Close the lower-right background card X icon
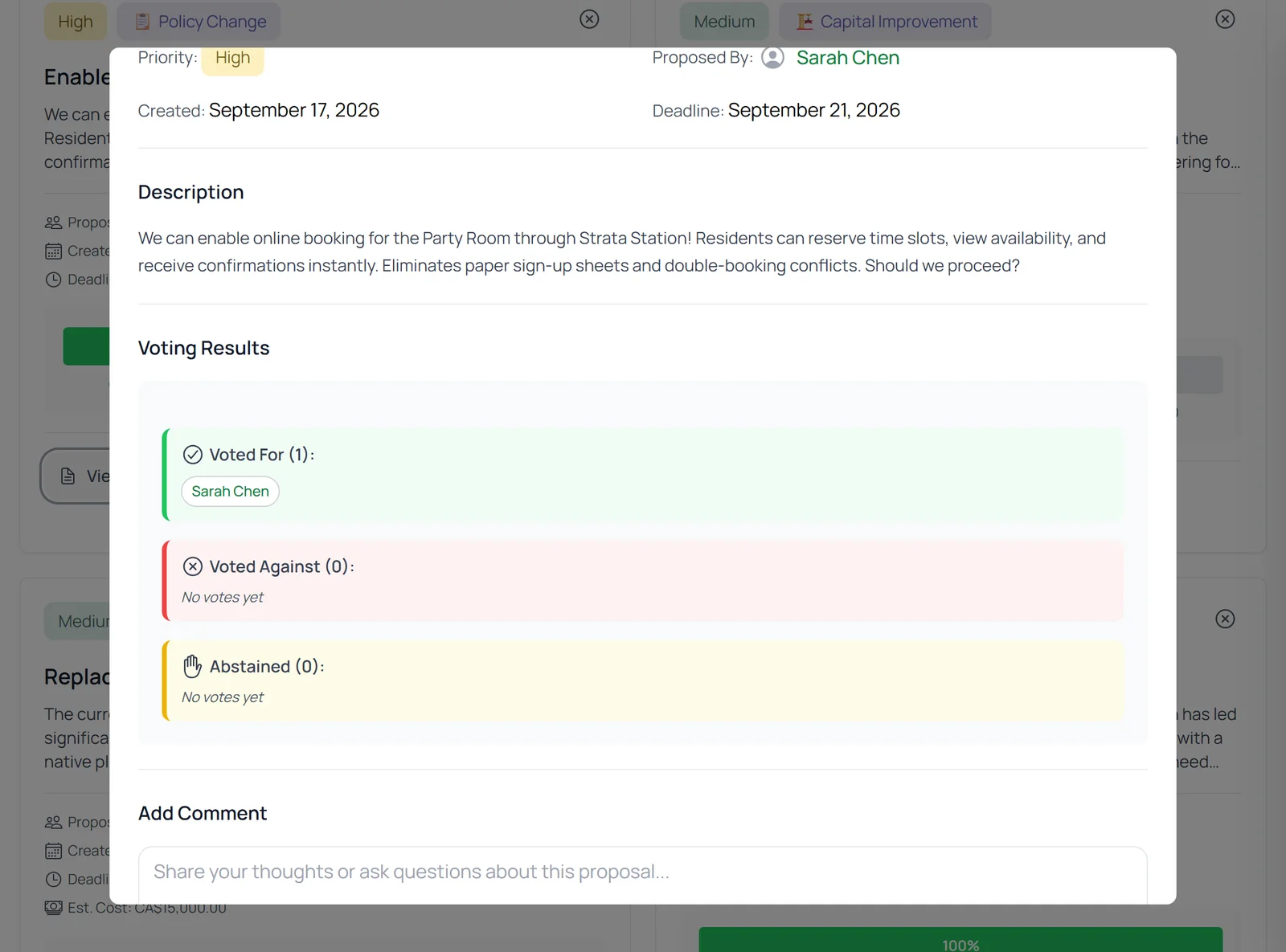Image resolution: width=1286 pixels, height=952 pixels. [x=1225, y=619]
